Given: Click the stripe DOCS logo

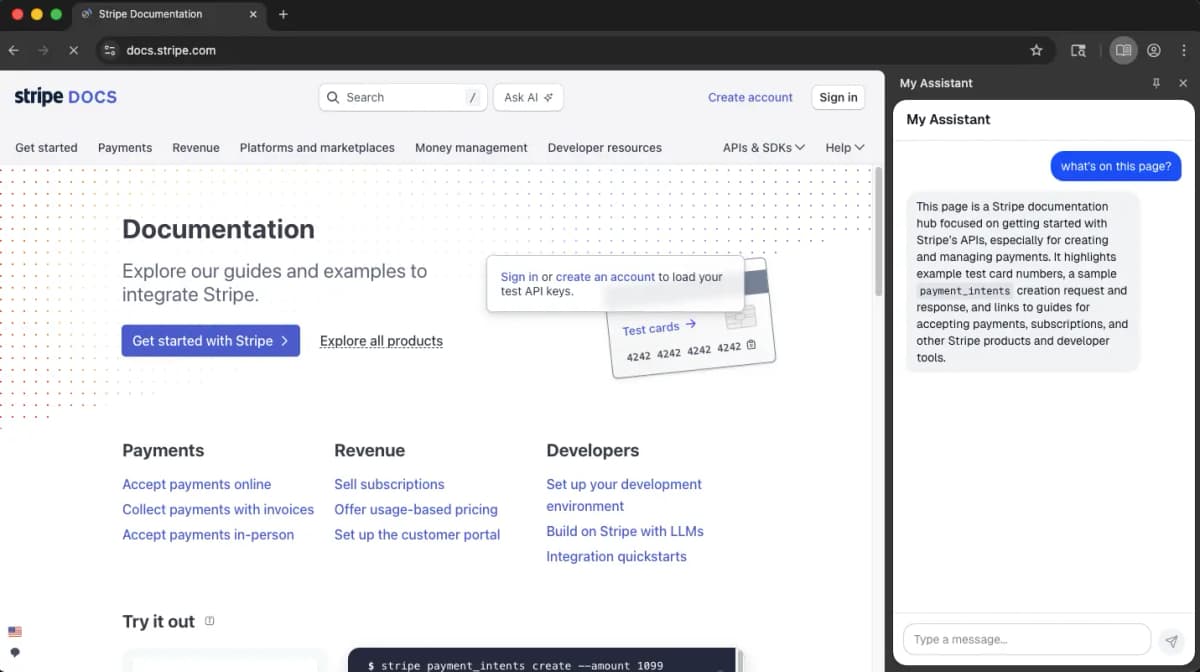Looking at the screenshot, I should tap(64, 96).
